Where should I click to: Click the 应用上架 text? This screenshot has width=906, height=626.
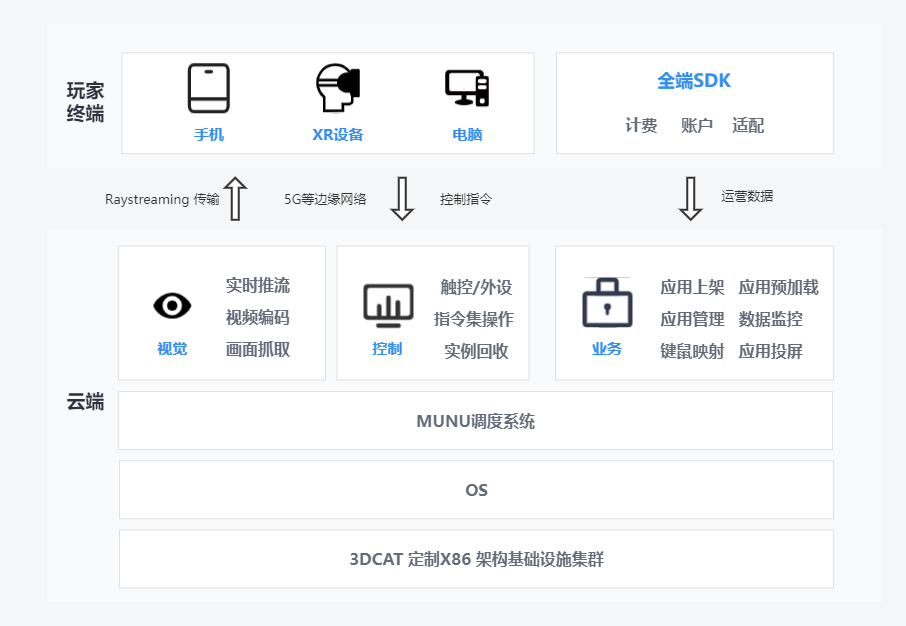click(692, 287)
